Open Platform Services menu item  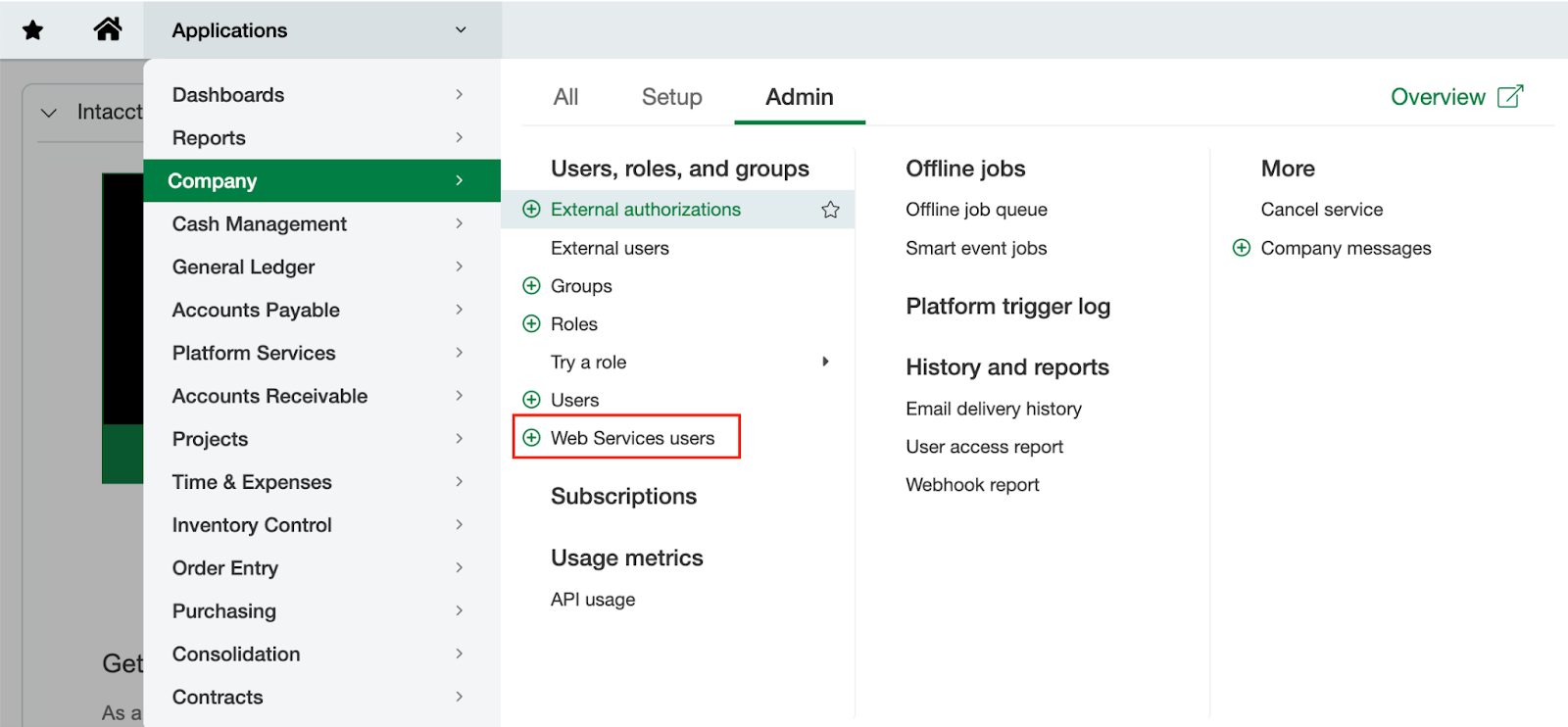(322, 353)
